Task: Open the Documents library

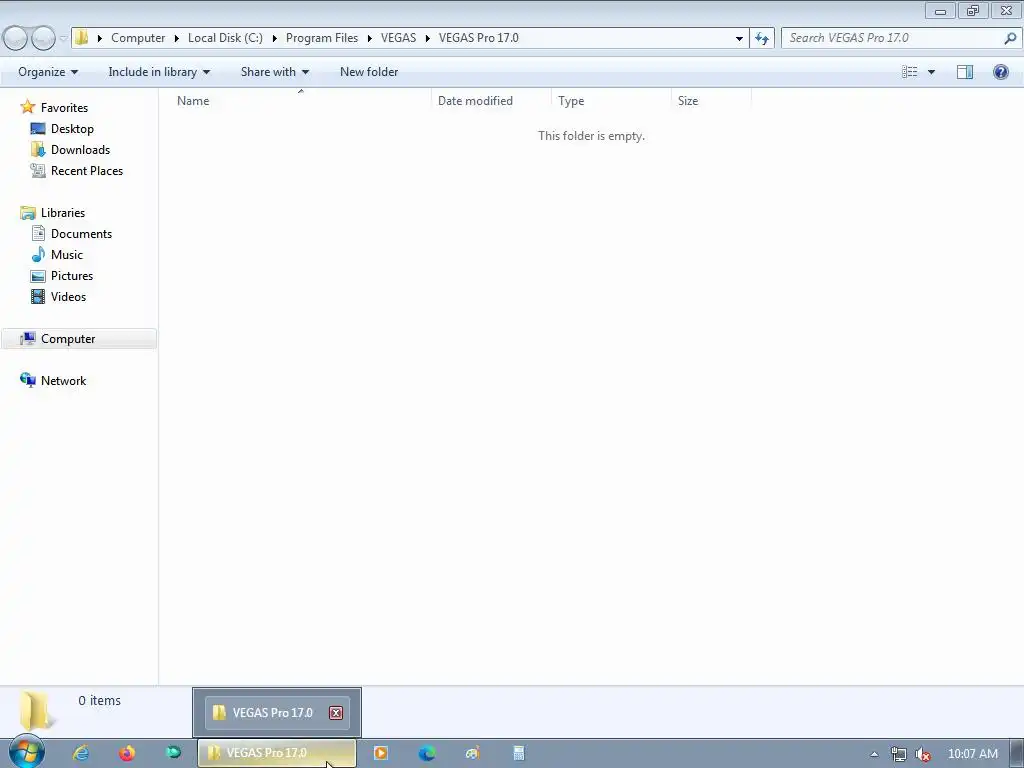Action: point(81,234)
